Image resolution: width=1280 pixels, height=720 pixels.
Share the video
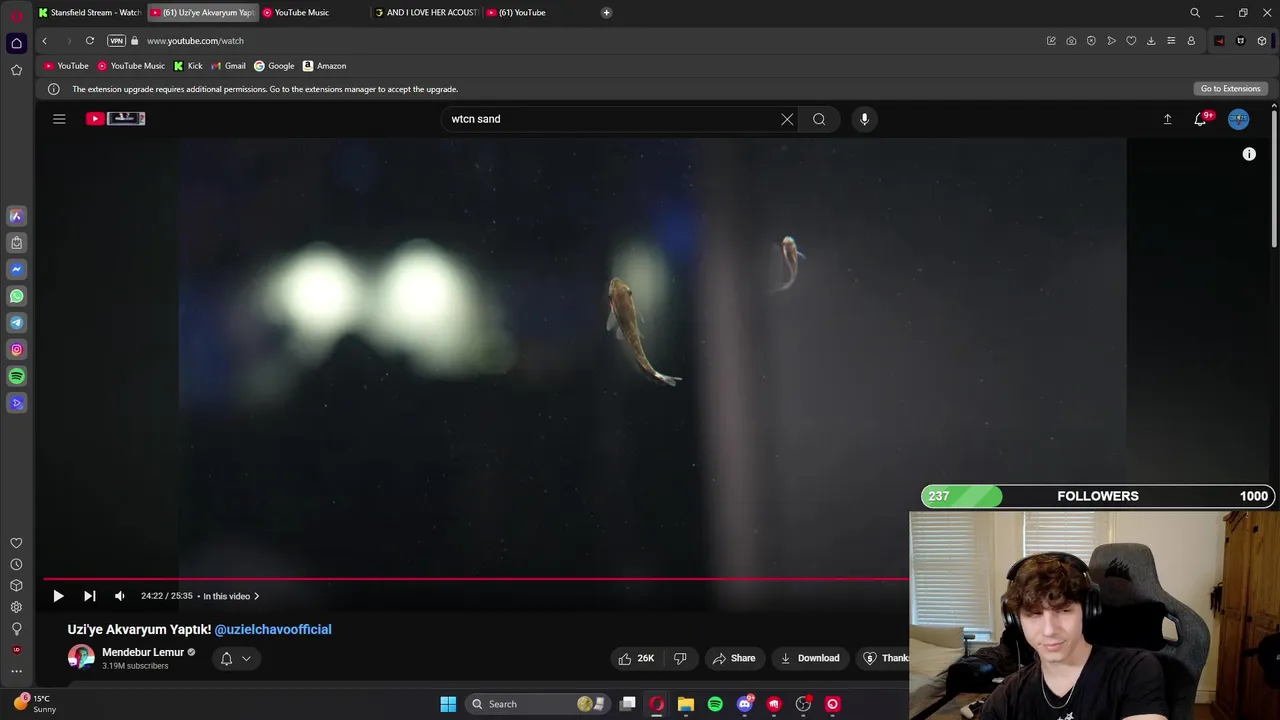[x=733, y=658]
